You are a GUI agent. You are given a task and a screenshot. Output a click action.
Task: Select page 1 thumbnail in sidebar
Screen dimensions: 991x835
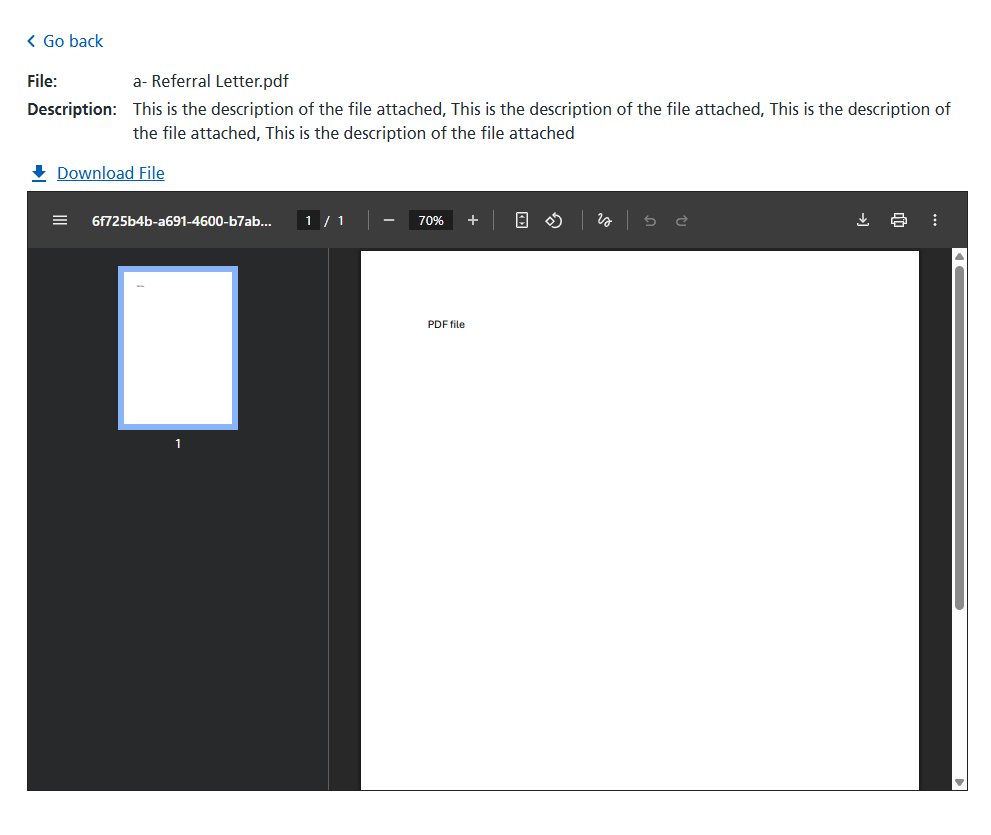pos(178,348)
